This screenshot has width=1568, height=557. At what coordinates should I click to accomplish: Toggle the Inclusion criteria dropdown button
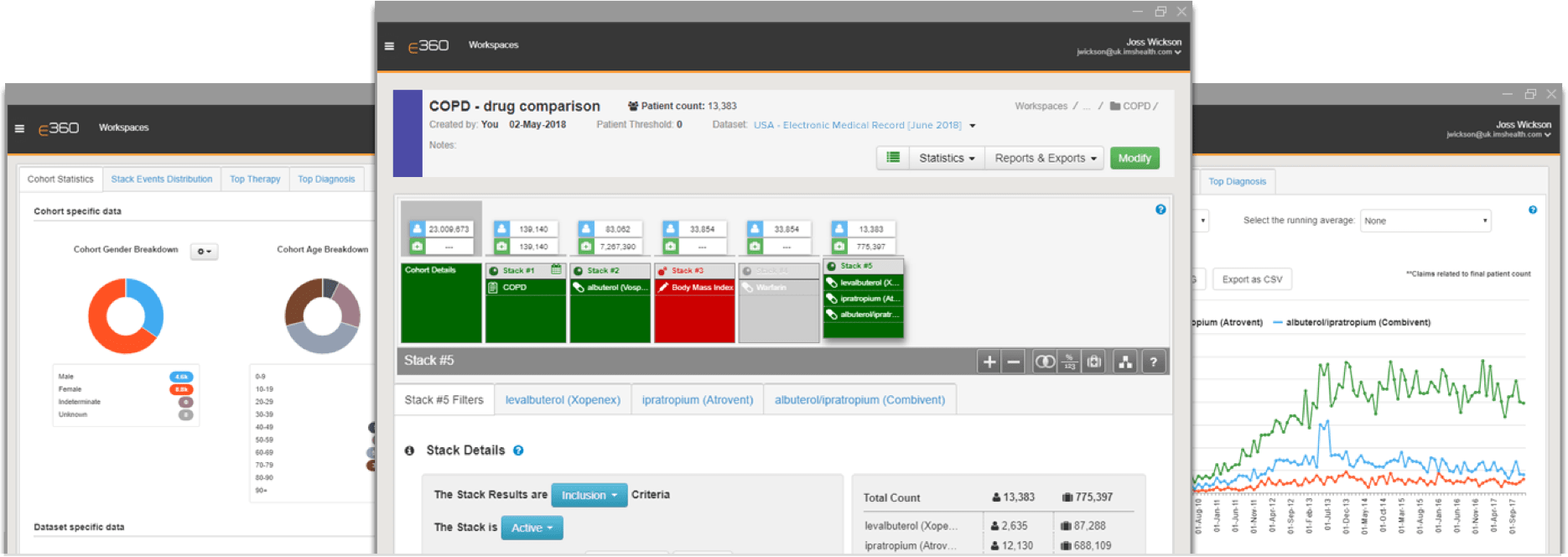pyautogui.click(x=589, y=495)
